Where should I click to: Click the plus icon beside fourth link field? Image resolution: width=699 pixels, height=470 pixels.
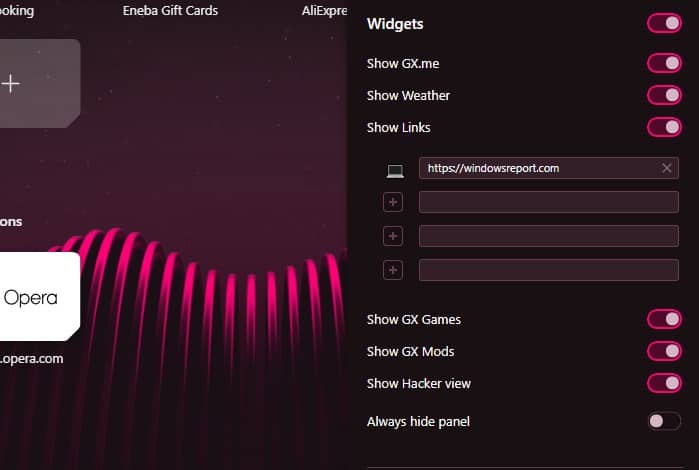(x=393, y=270)
